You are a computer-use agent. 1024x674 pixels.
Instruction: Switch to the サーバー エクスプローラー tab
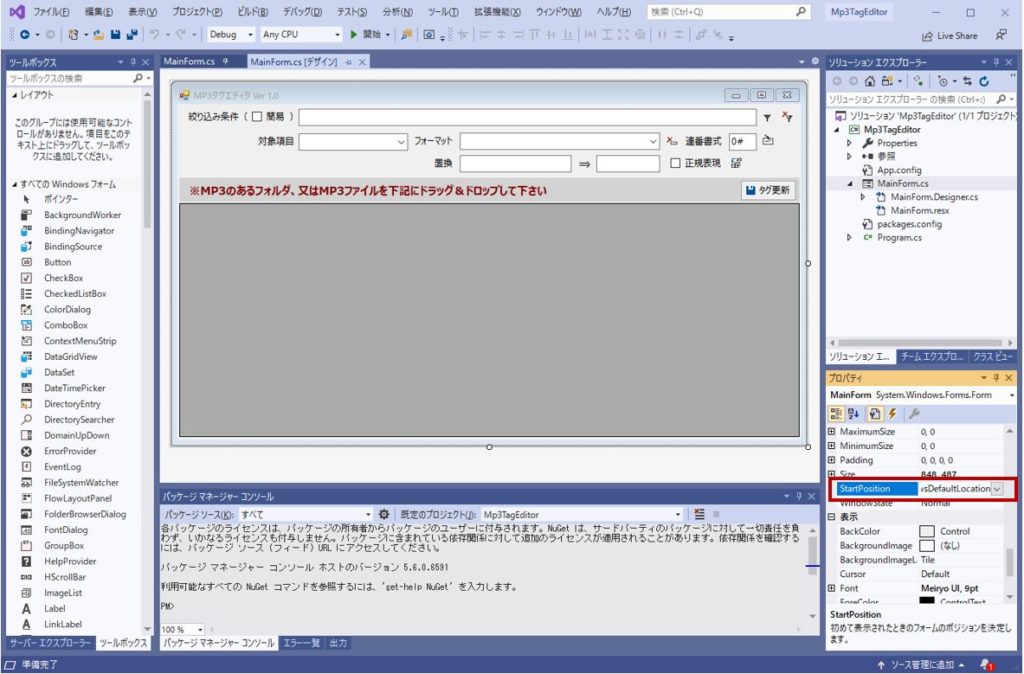[50, 643]
